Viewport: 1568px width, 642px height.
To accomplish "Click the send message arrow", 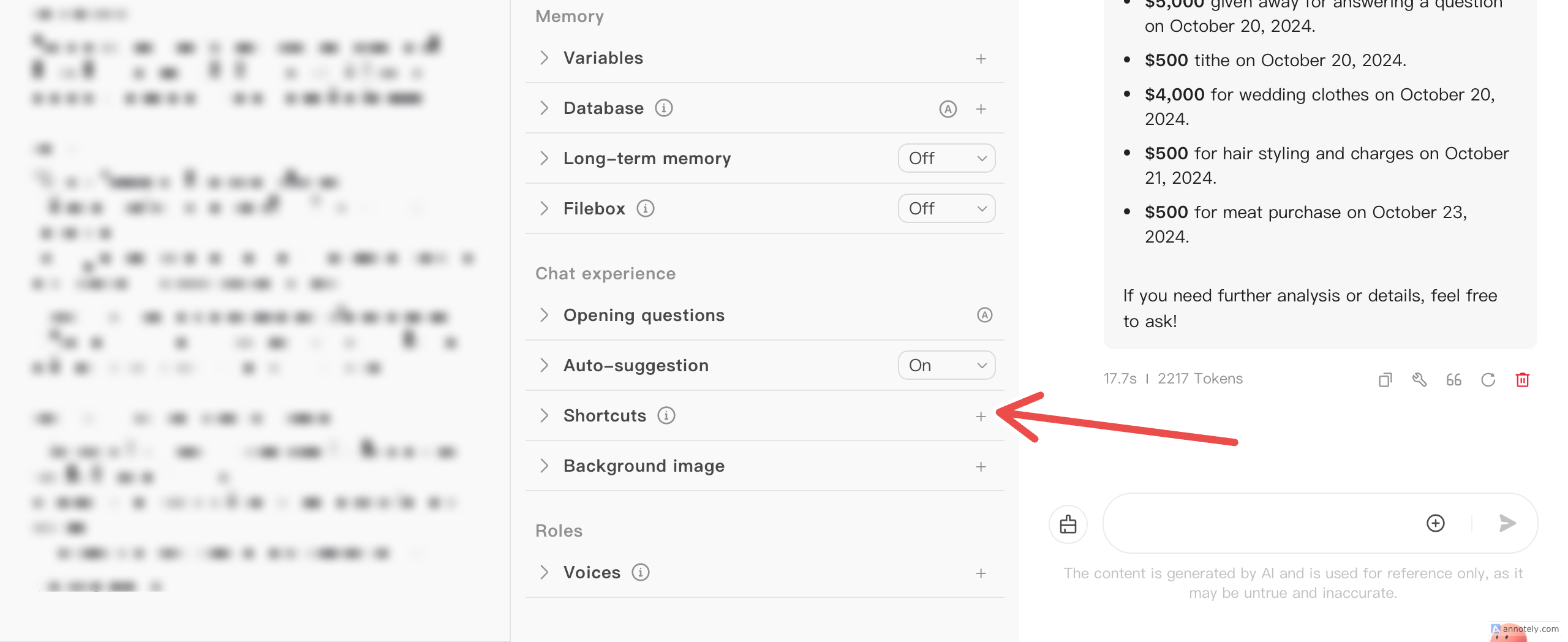I will tap(1507, 523).
